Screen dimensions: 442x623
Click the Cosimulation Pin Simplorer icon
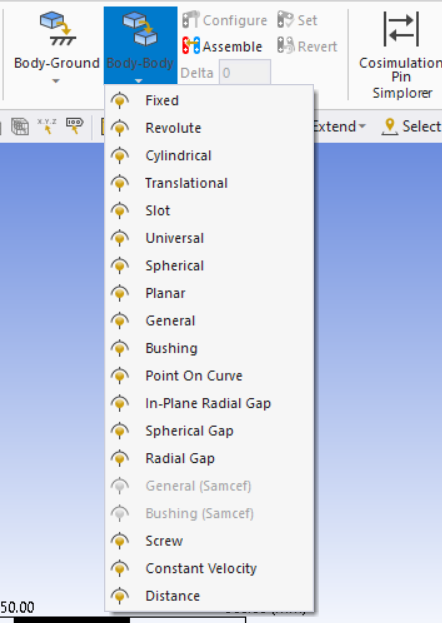[401, 29]
